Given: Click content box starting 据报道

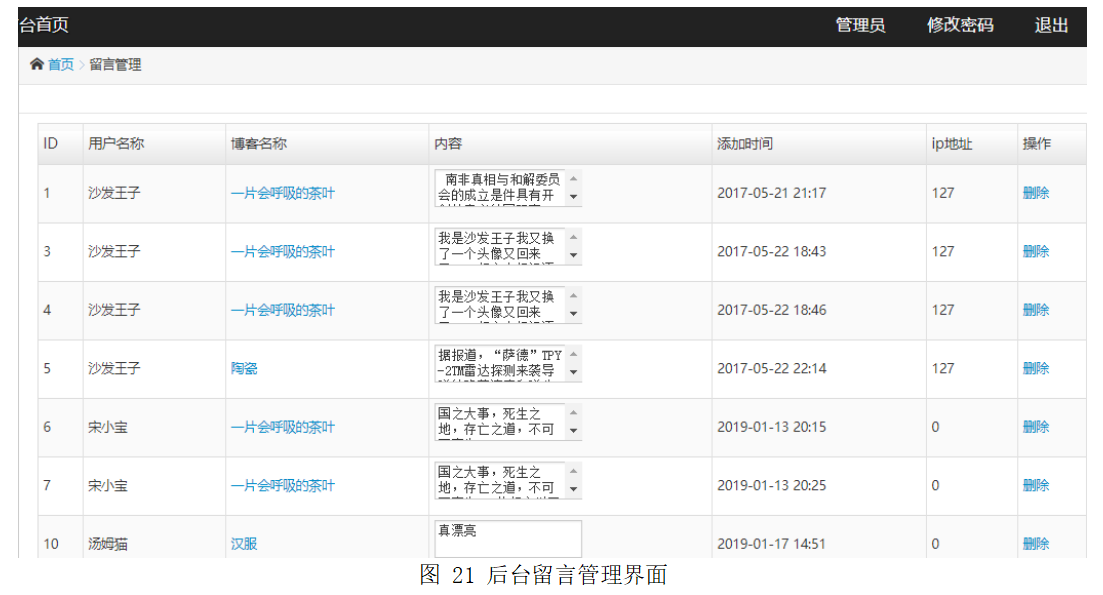Looking at the screenshot, I should (508, 363).
